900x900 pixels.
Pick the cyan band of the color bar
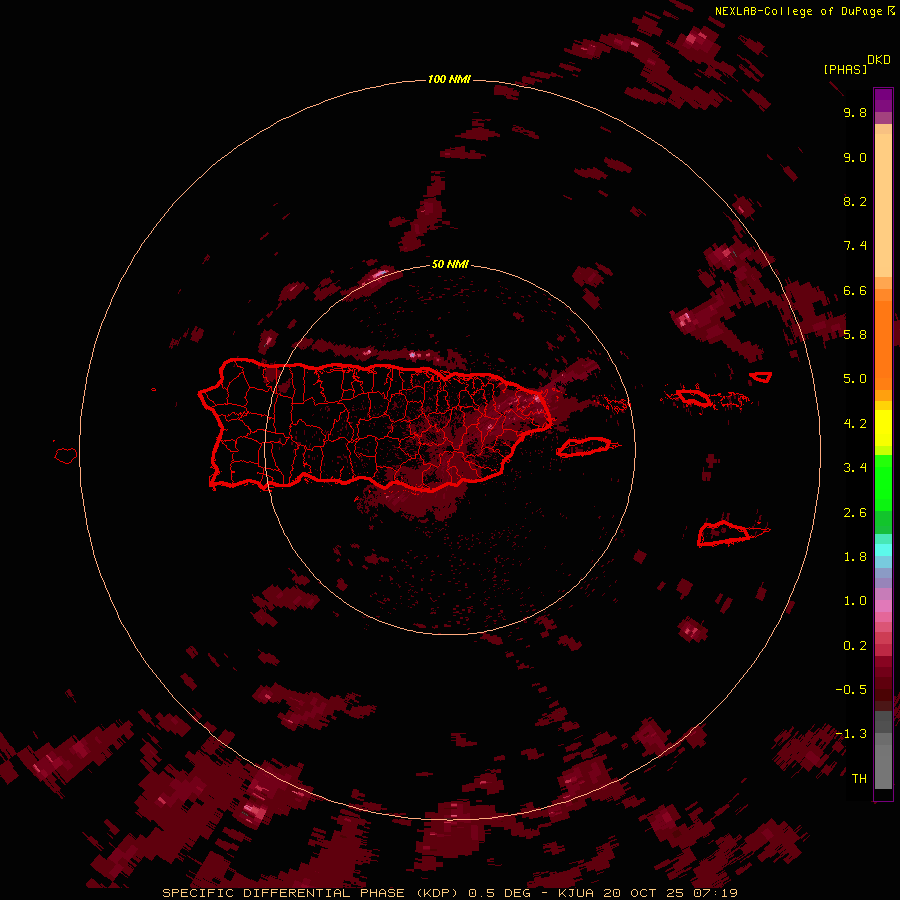point(883,550)
